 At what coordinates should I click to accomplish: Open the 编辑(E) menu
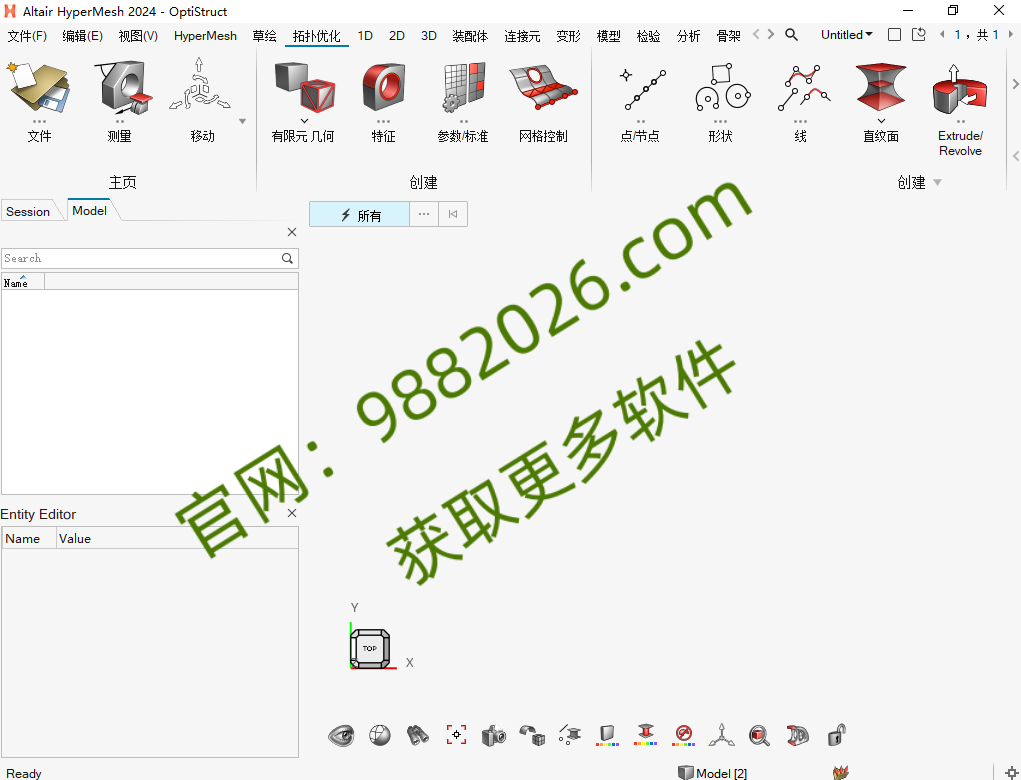pos(82,36)
